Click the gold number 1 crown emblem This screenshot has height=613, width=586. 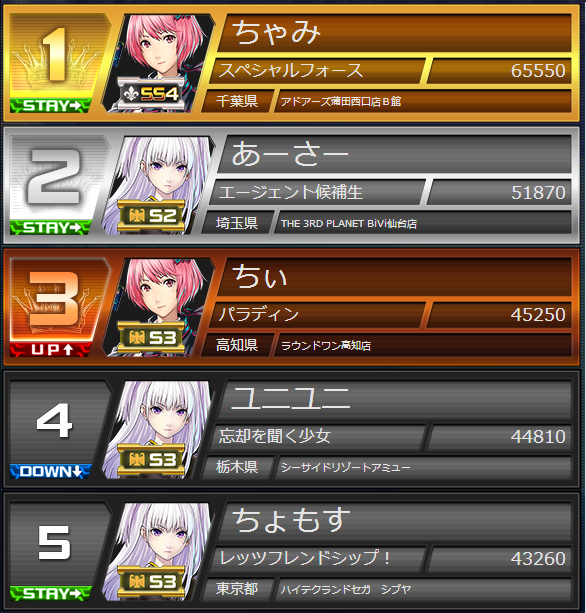(57, 55)
